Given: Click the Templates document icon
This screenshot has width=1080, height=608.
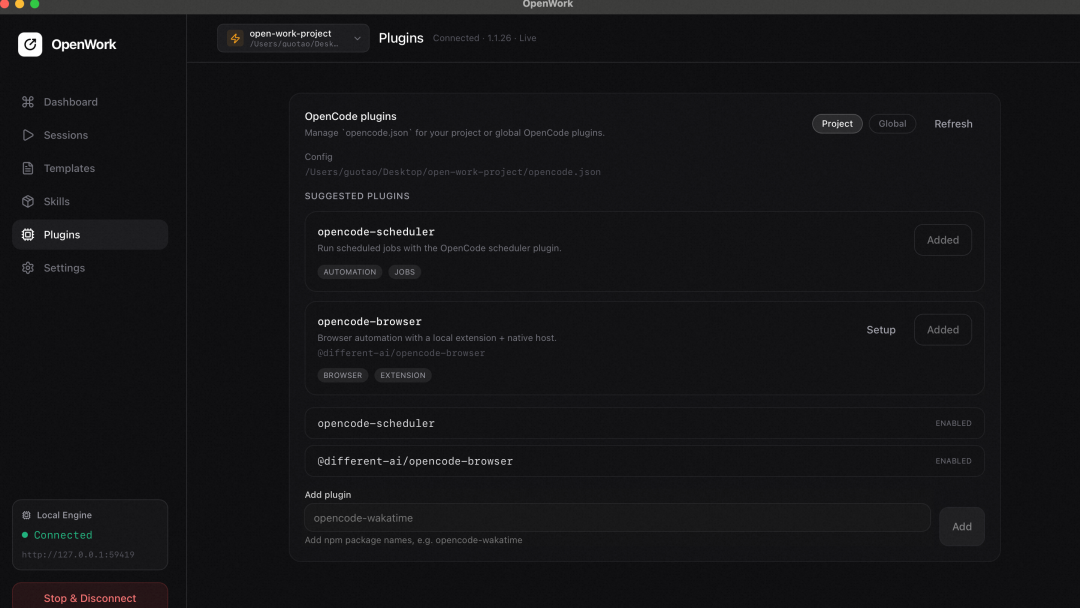Looking at the screenshot, I should tap(28, 168).
